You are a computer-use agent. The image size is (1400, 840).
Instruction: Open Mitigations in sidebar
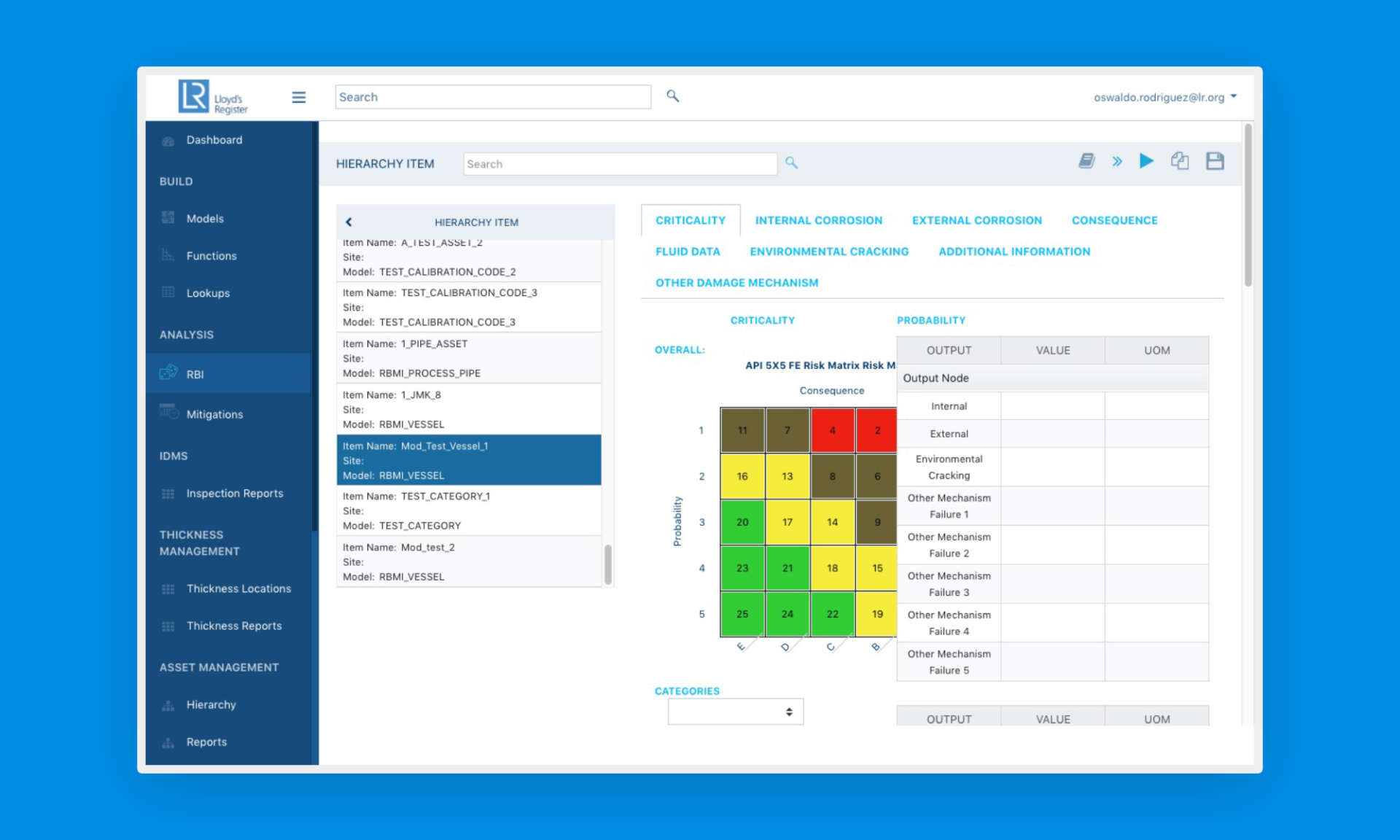click(x=214, y=414)
